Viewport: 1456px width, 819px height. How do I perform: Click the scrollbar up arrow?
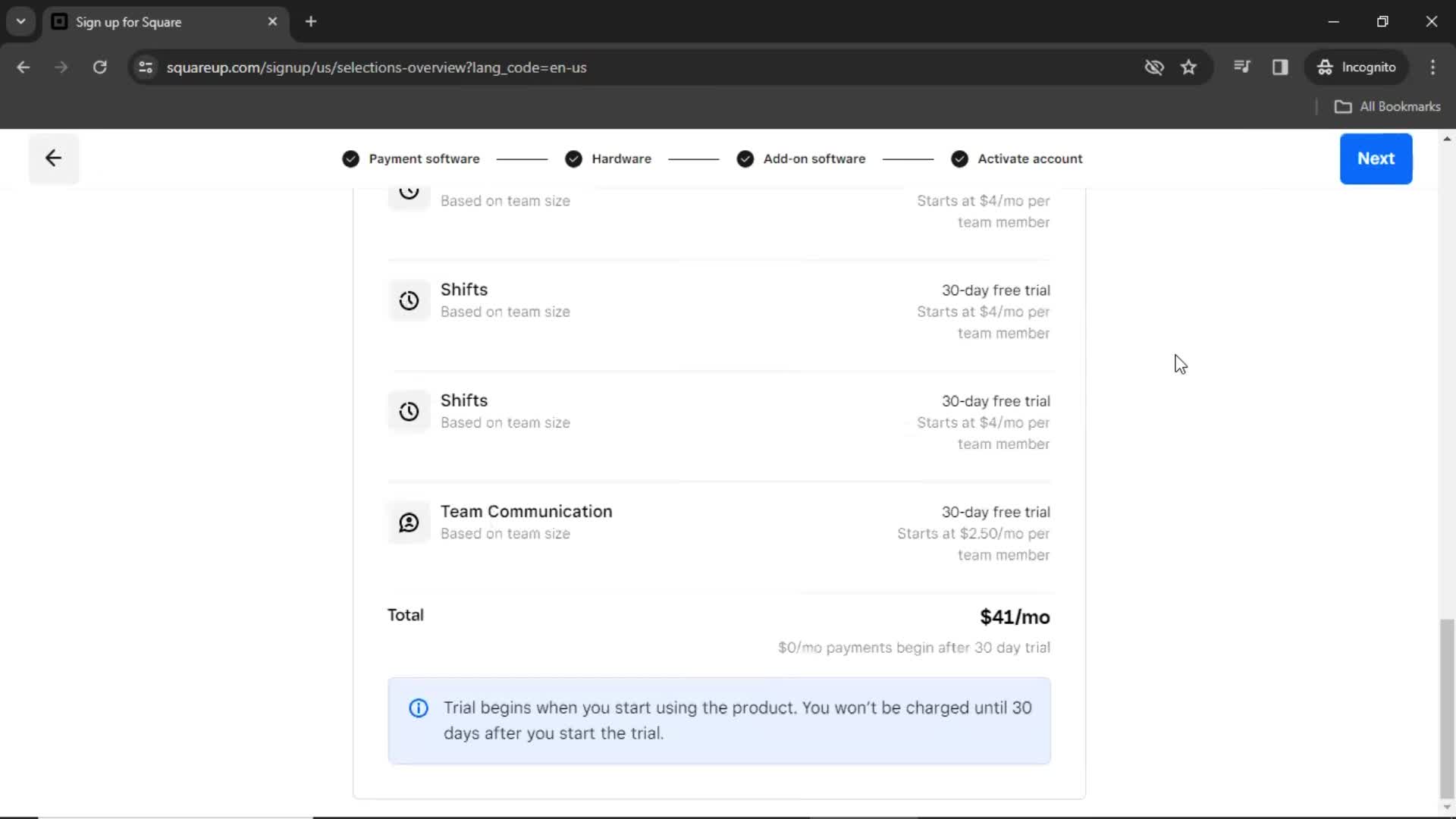click(1447, 139)
